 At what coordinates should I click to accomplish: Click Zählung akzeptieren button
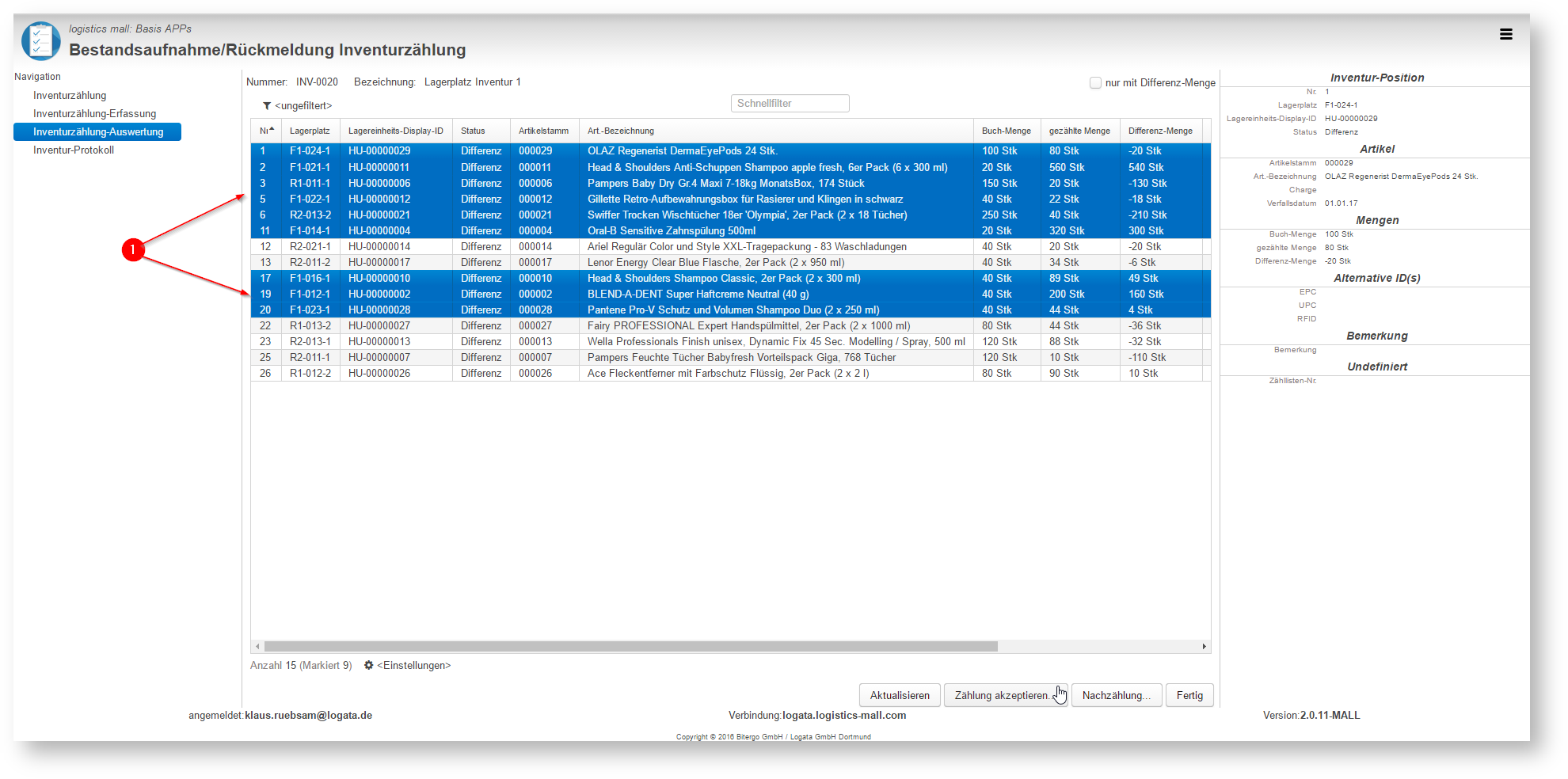pyautogui.click(x=1006, y=695)
